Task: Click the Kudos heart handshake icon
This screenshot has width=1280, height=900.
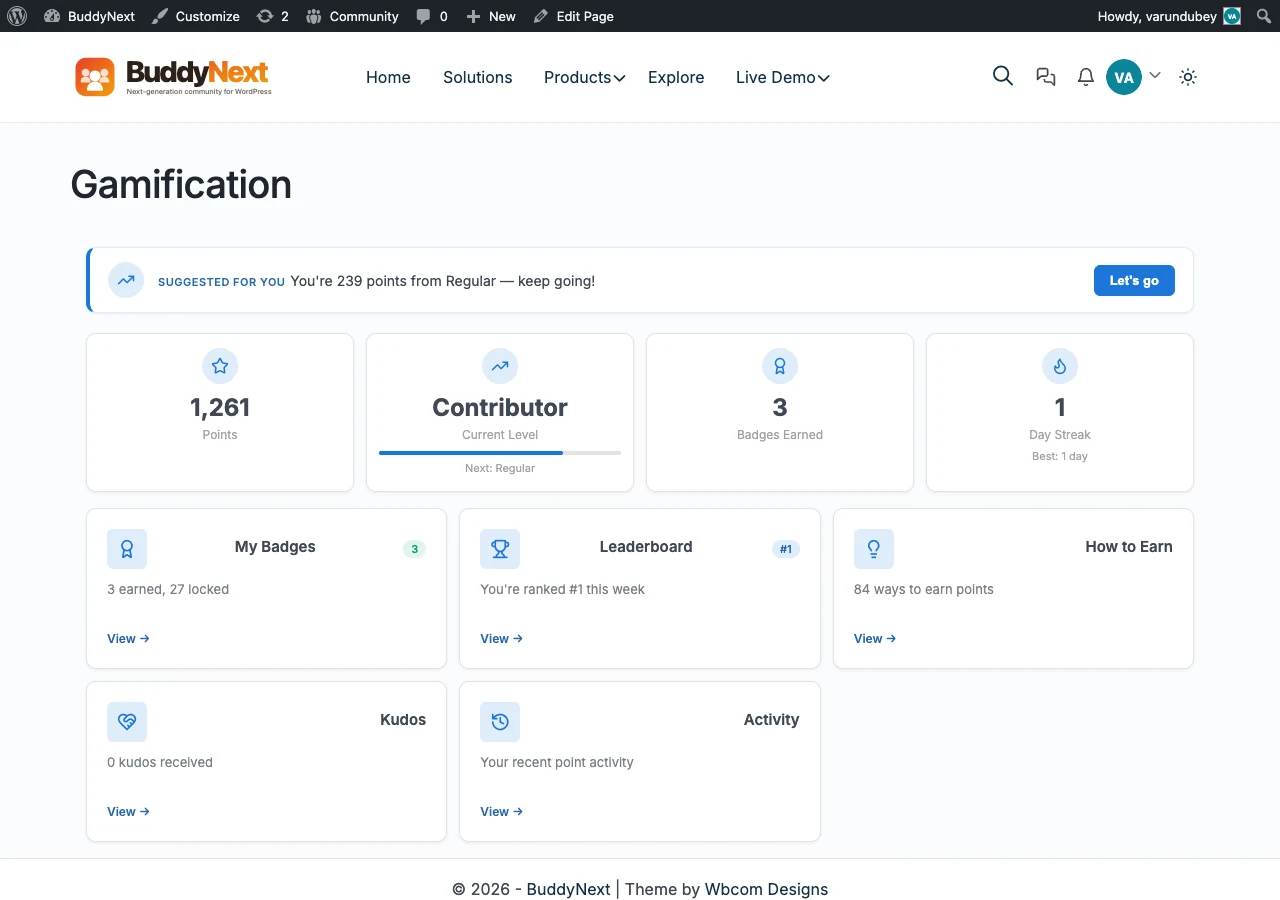Action: pyautogui.click(x=127, y=722)
